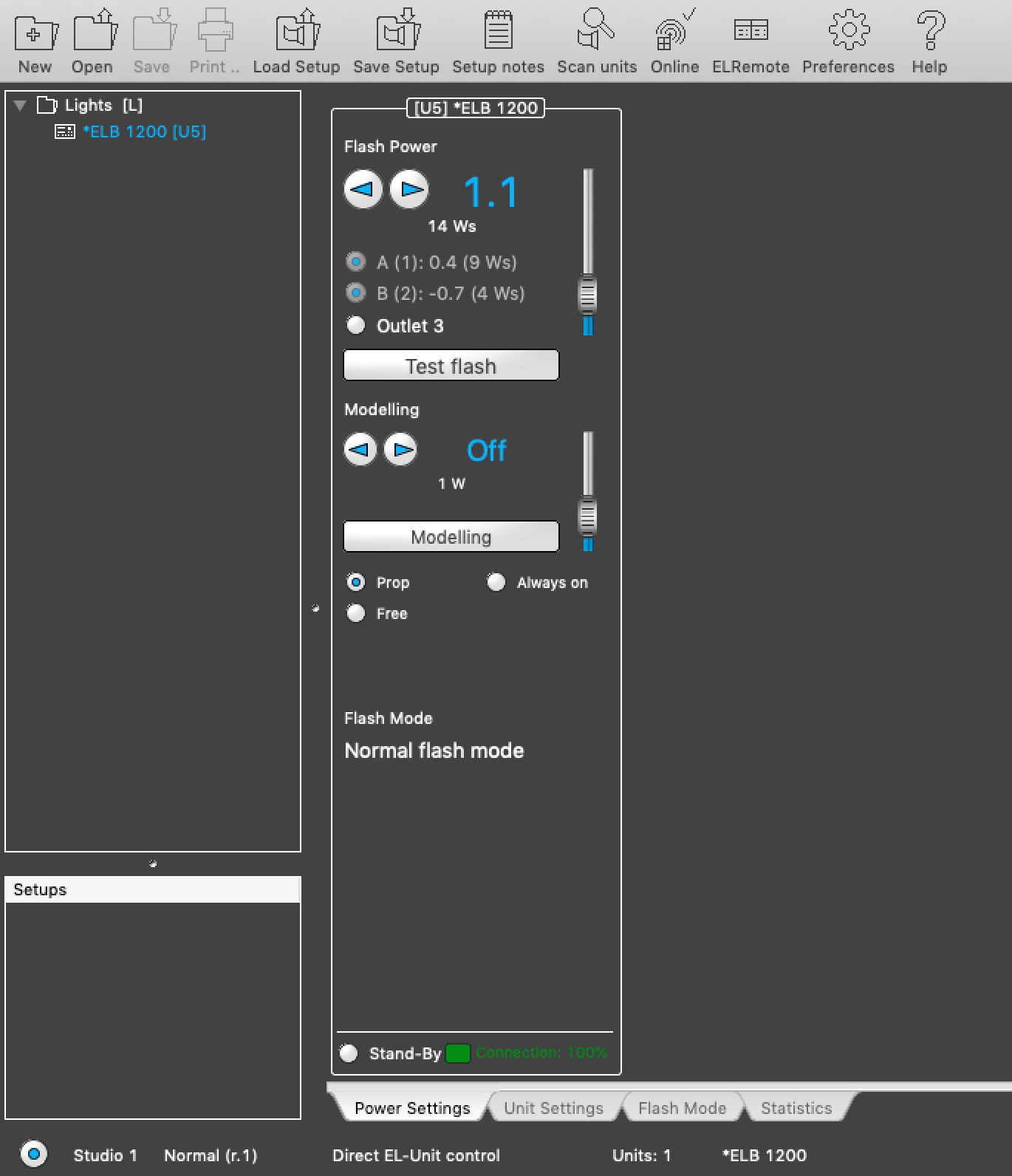Switch to the Unit Settings tab
This screenshot has width=1012, height=1176.
(x=553, y=1108)
